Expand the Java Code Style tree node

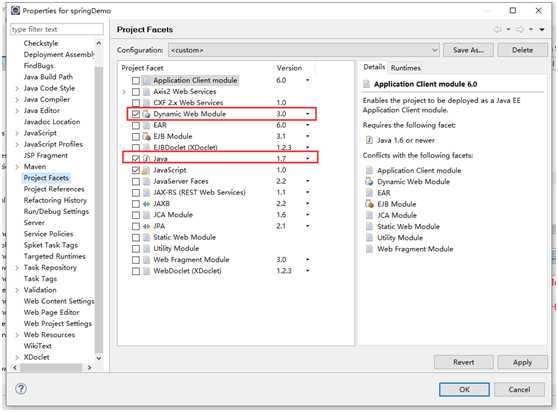click(17, 89)
